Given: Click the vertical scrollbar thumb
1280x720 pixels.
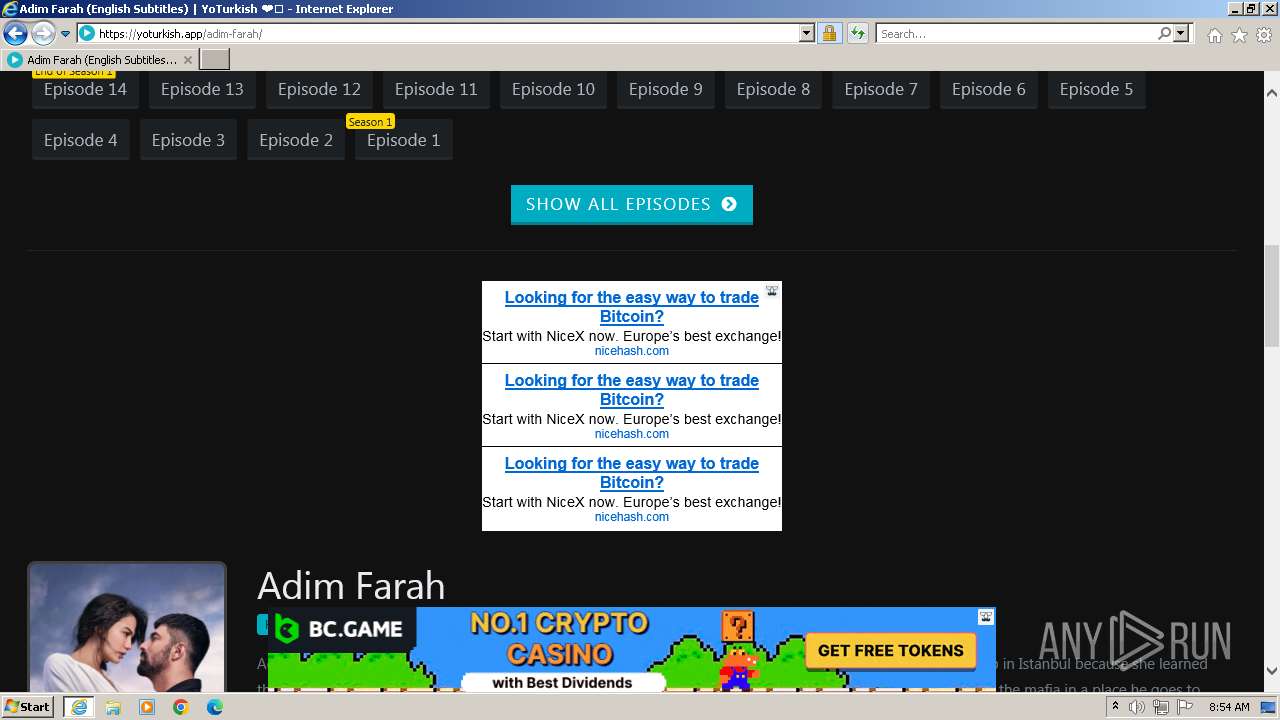Looking at the screenshot, I should [1271, 296].
